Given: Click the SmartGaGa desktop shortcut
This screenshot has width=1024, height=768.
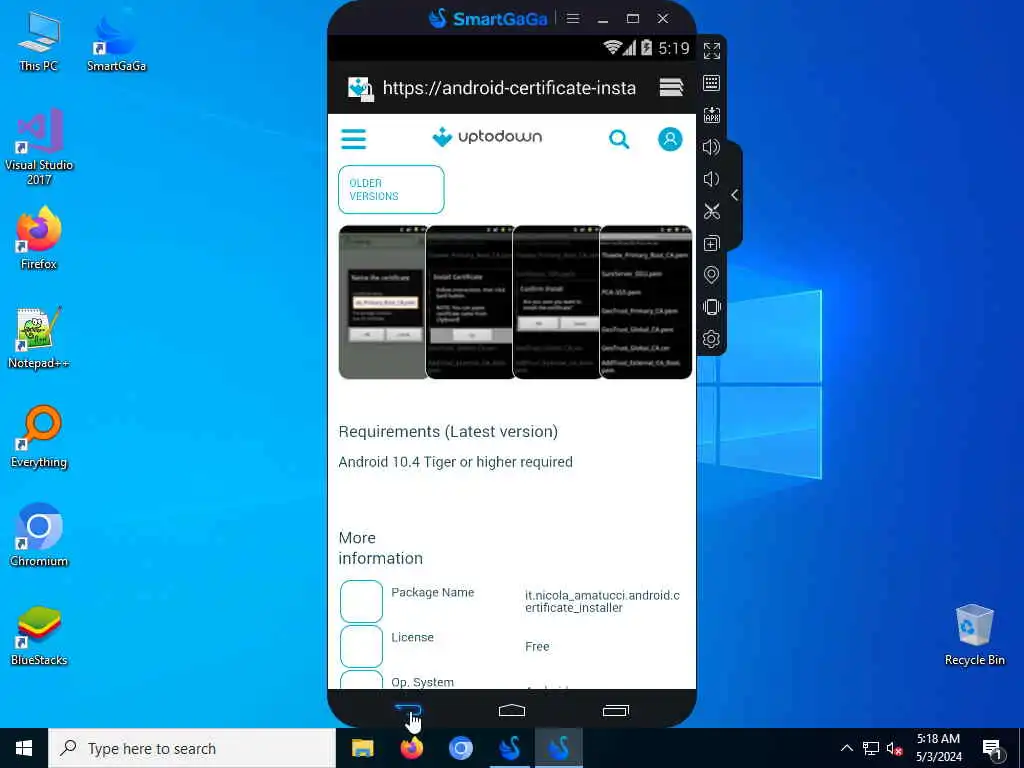Looking at the screenshot, I should click(116, 42).
